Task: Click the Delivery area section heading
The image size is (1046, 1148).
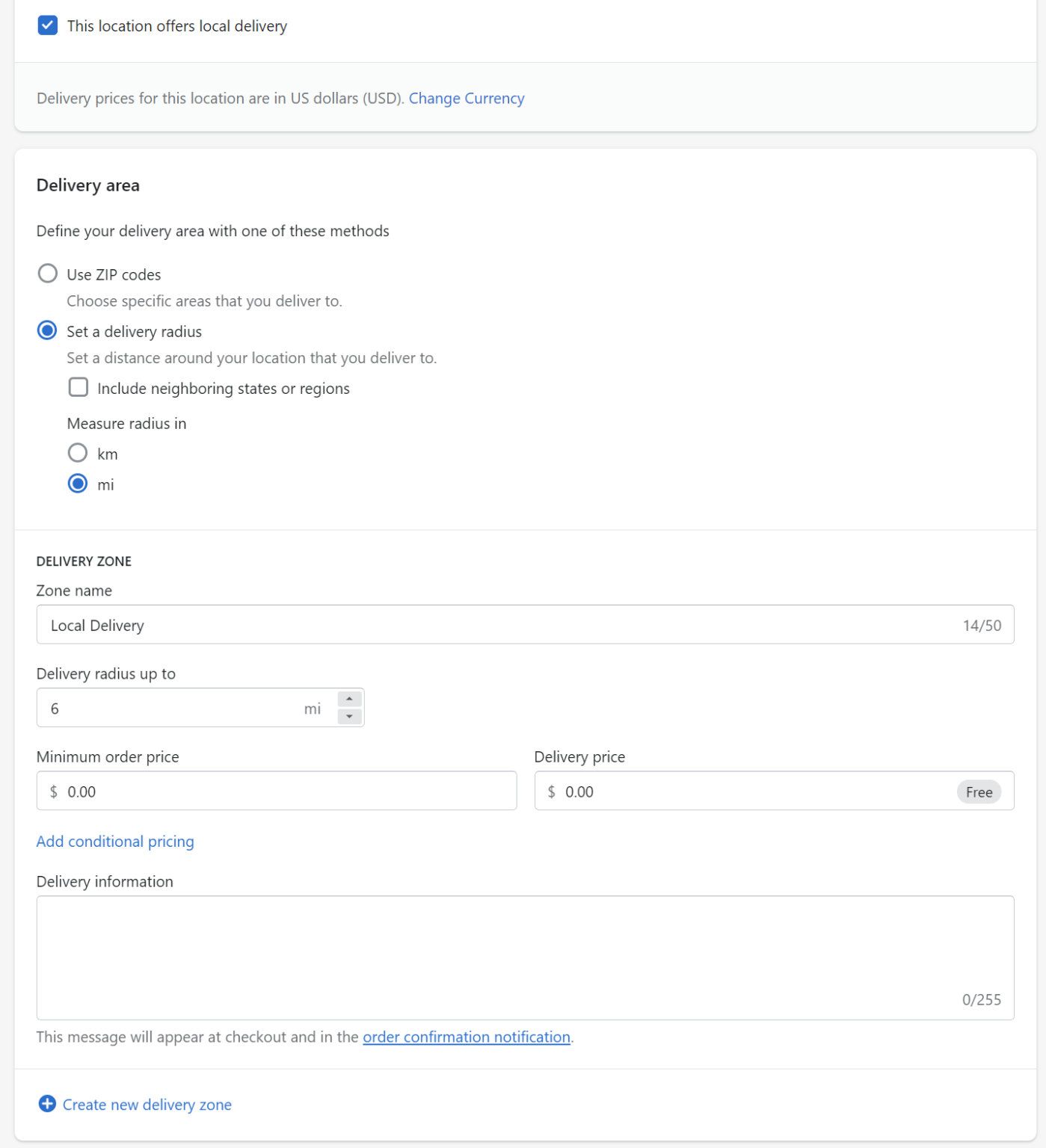Action: (87, 185)
